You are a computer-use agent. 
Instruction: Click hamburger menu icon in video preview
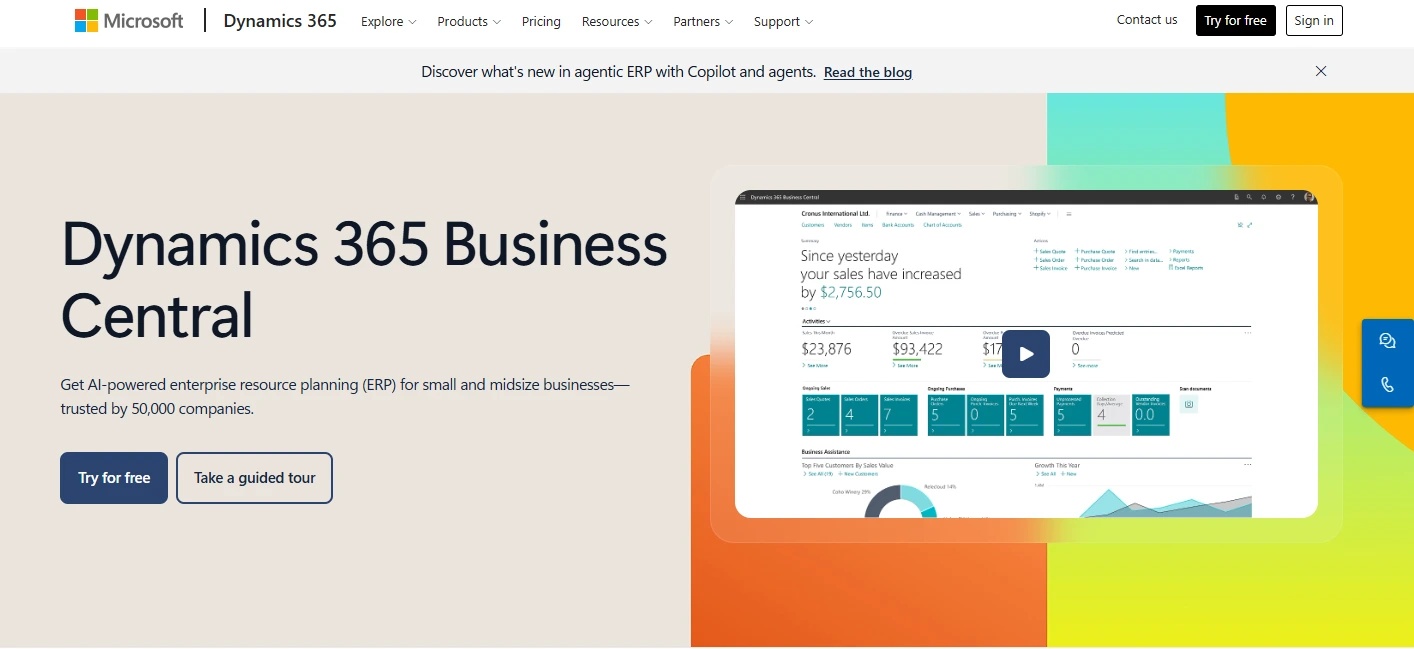pos(742,197)
